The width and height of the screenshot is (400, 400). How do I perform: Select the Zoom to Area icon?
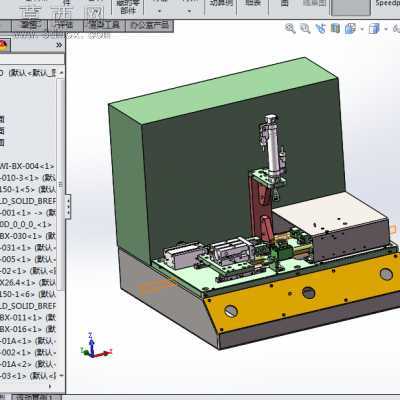pos(305,29)
